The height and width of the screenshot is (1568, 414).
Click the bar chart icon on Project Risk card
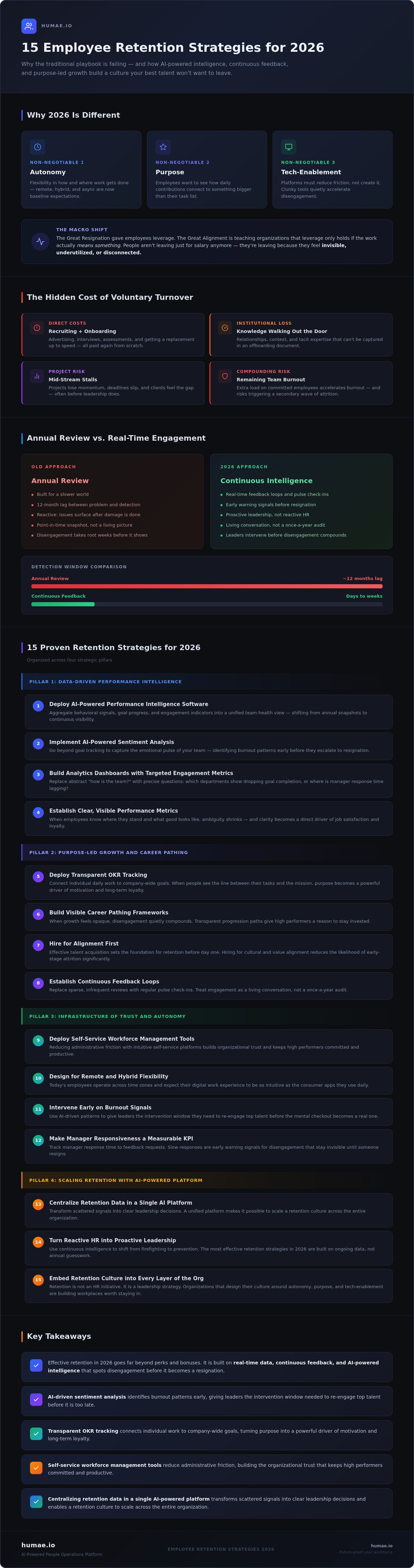[x=37, y=376]
